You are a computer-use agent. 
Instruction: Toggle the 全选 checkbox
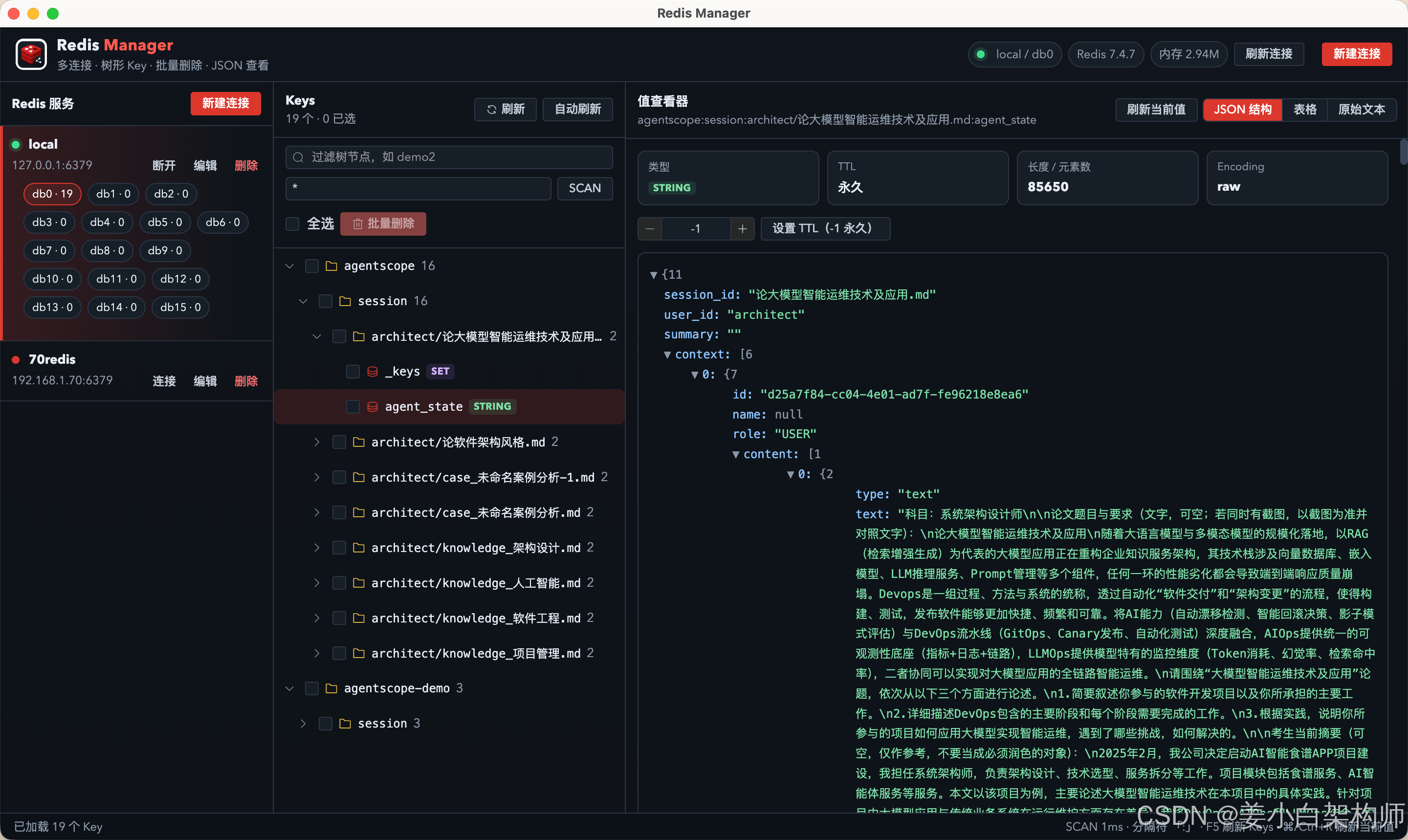pyautogui.click(x=292, y=224)
